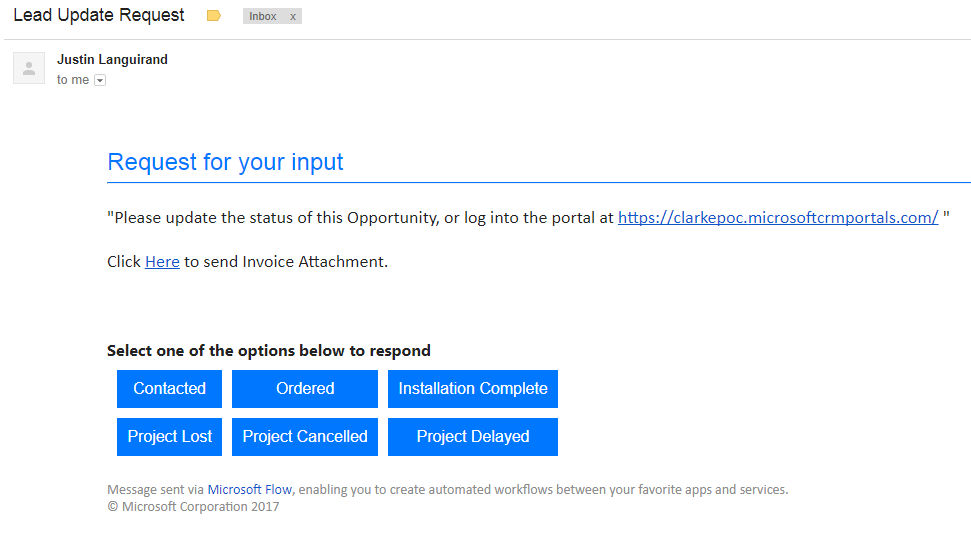Click the Project Lost button

[170, 437]
